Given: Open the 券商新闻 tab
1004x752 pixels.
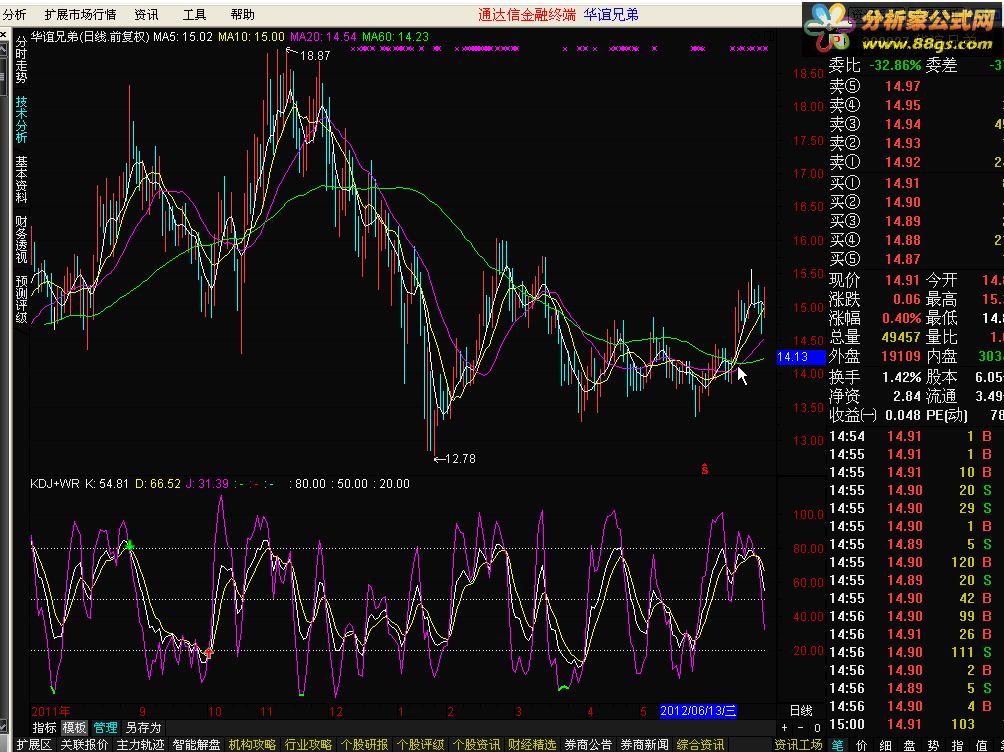Looking at the screenshot, I should [x=644, y=744].
